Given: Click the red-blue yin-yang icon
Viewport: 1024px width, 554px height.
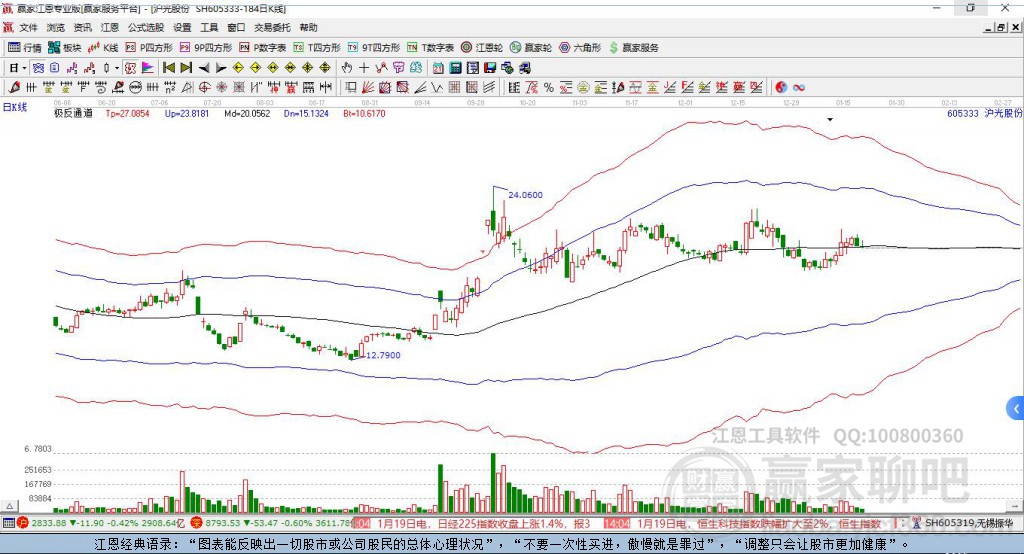Looking at the screenshot, I should click(781, 88).
